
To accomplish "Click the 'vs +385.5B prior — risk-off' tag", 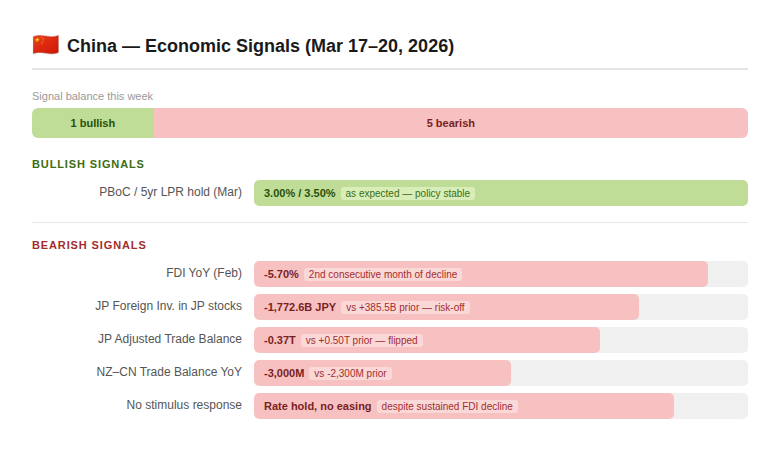I will point(405,307).
